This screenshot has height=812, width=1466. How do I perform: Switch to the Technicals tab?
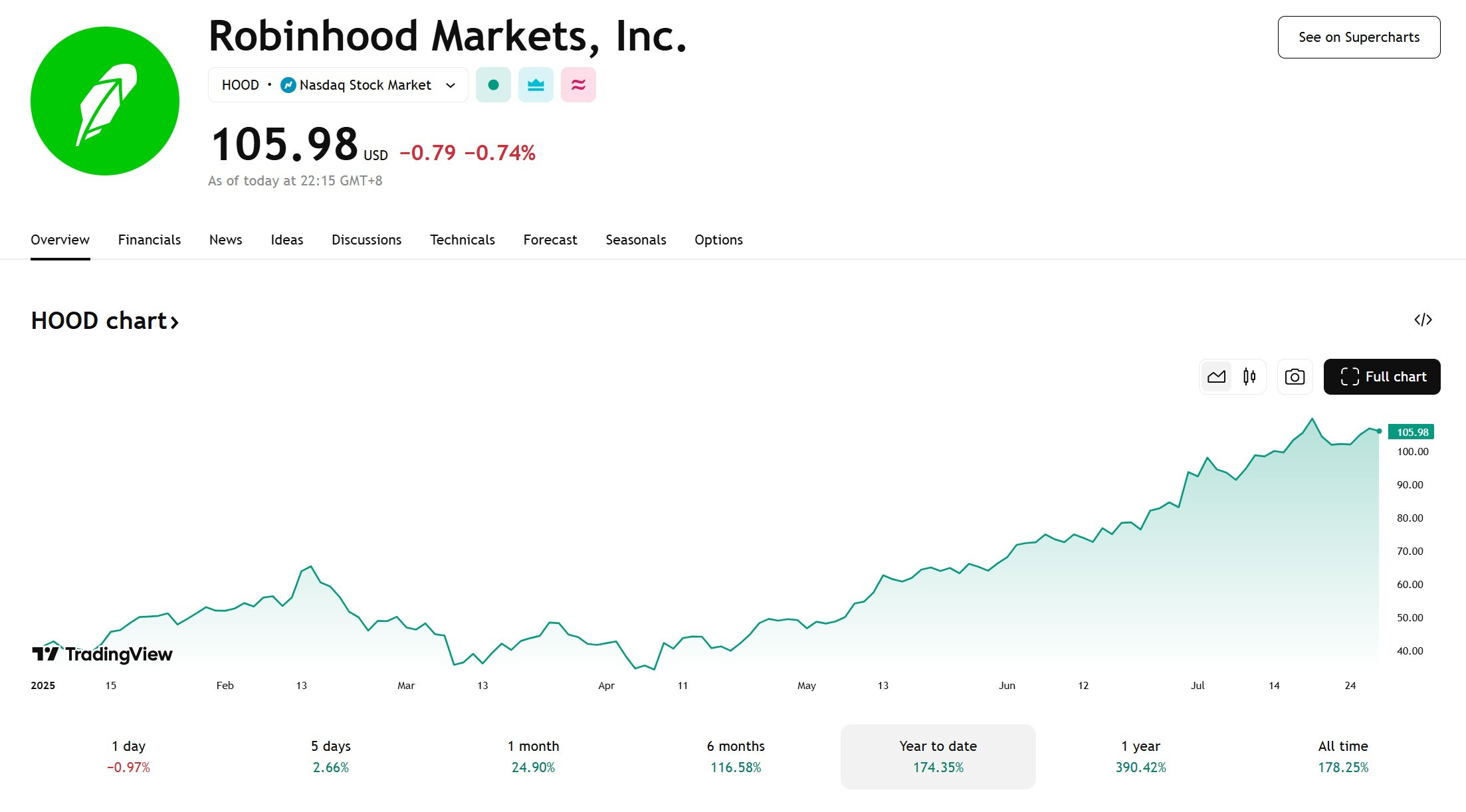tap(463, 240)
